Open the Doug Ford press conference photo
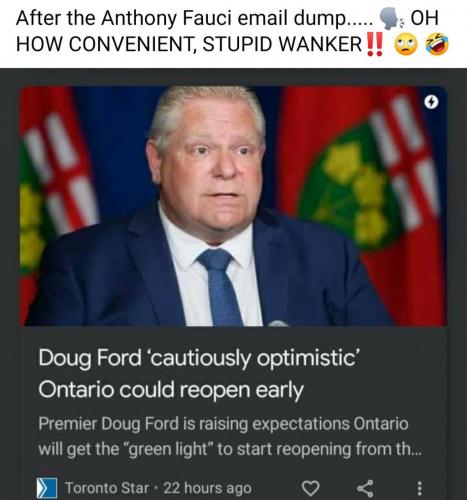The height and width of the screenshot is (500, 467). [233, 206]
